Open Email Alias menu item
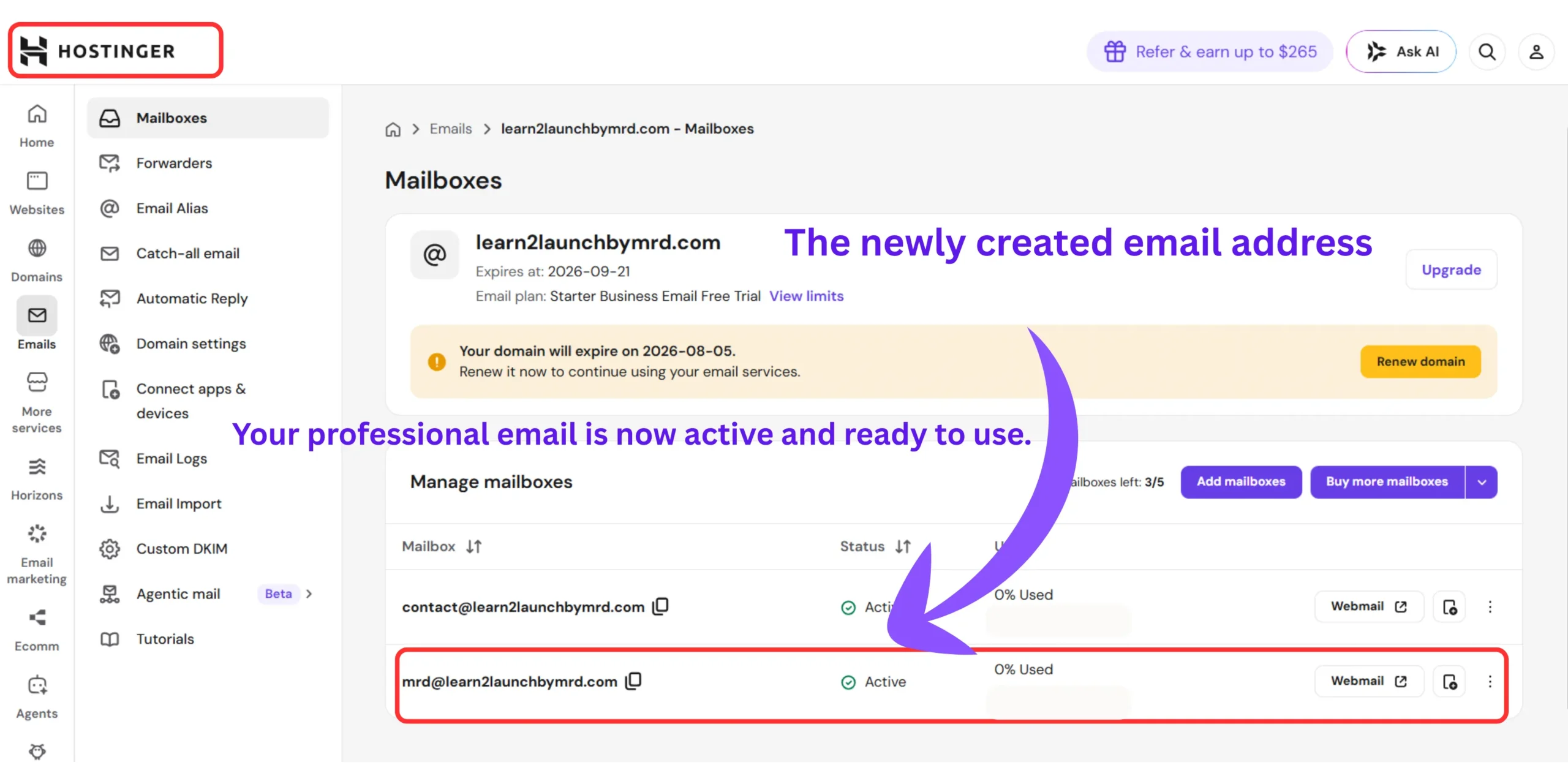The image size is (1568, 784). 208,208
